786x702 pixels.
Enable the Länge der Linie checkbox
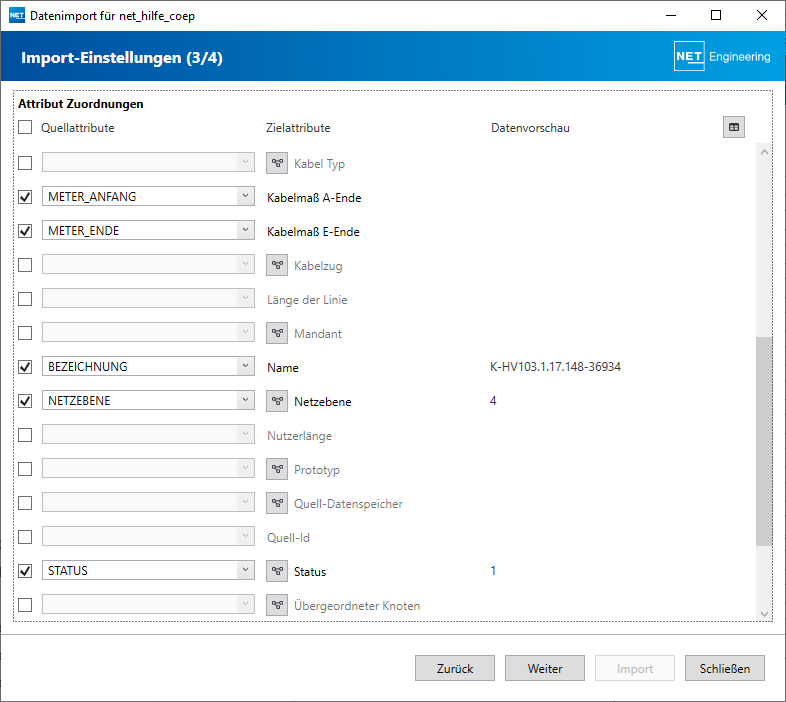[25, 299]
